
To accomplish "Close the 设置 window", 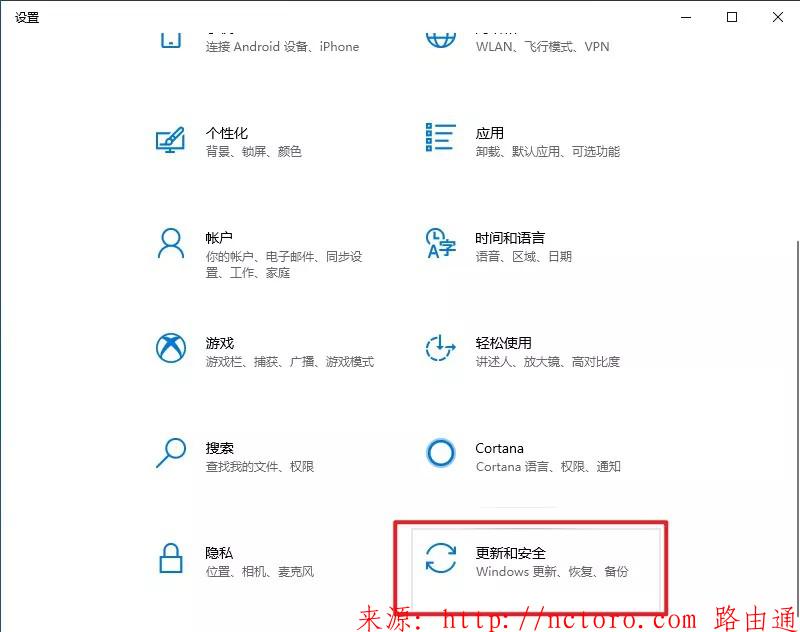I will (778, 17).
